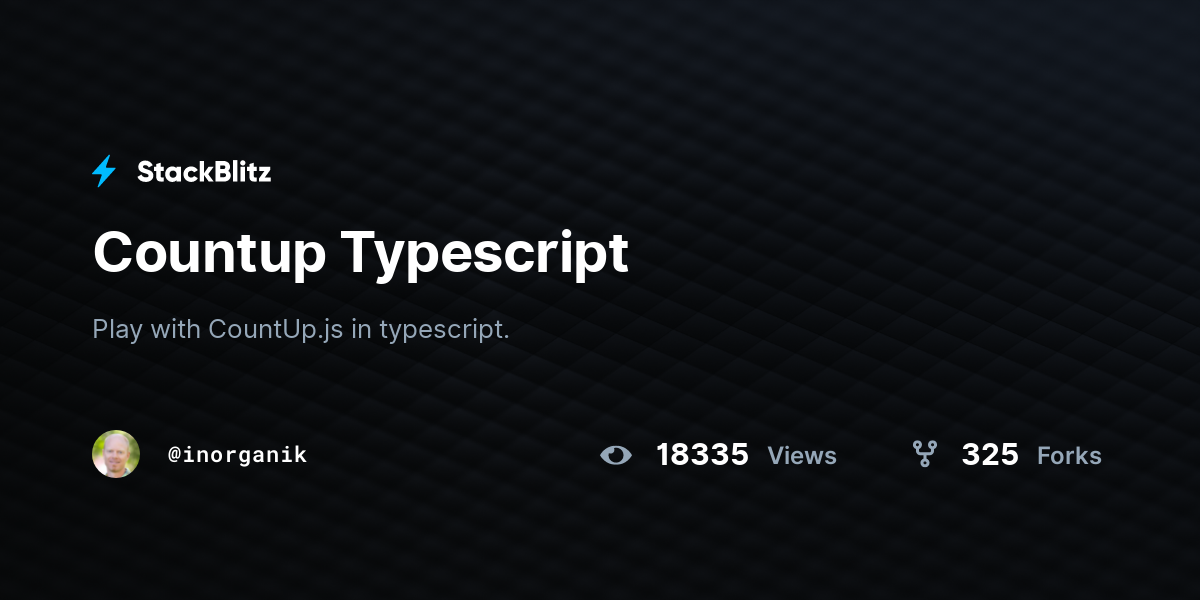
Task: Click the word Typescript in the title
Action: [x=486, y=252]
